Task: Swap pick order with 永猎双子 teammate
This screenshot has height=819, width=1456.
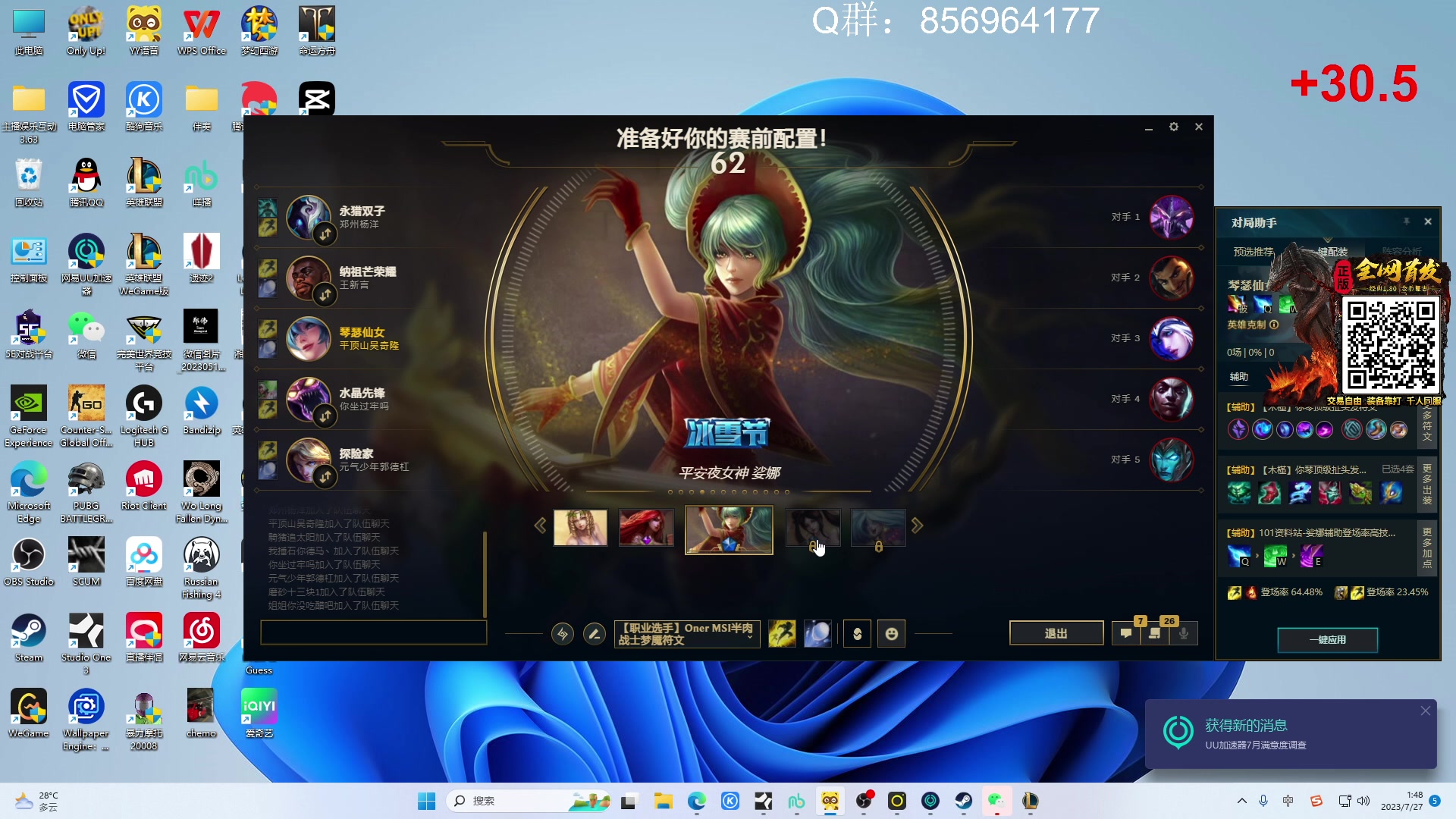Action: [325, 234]
